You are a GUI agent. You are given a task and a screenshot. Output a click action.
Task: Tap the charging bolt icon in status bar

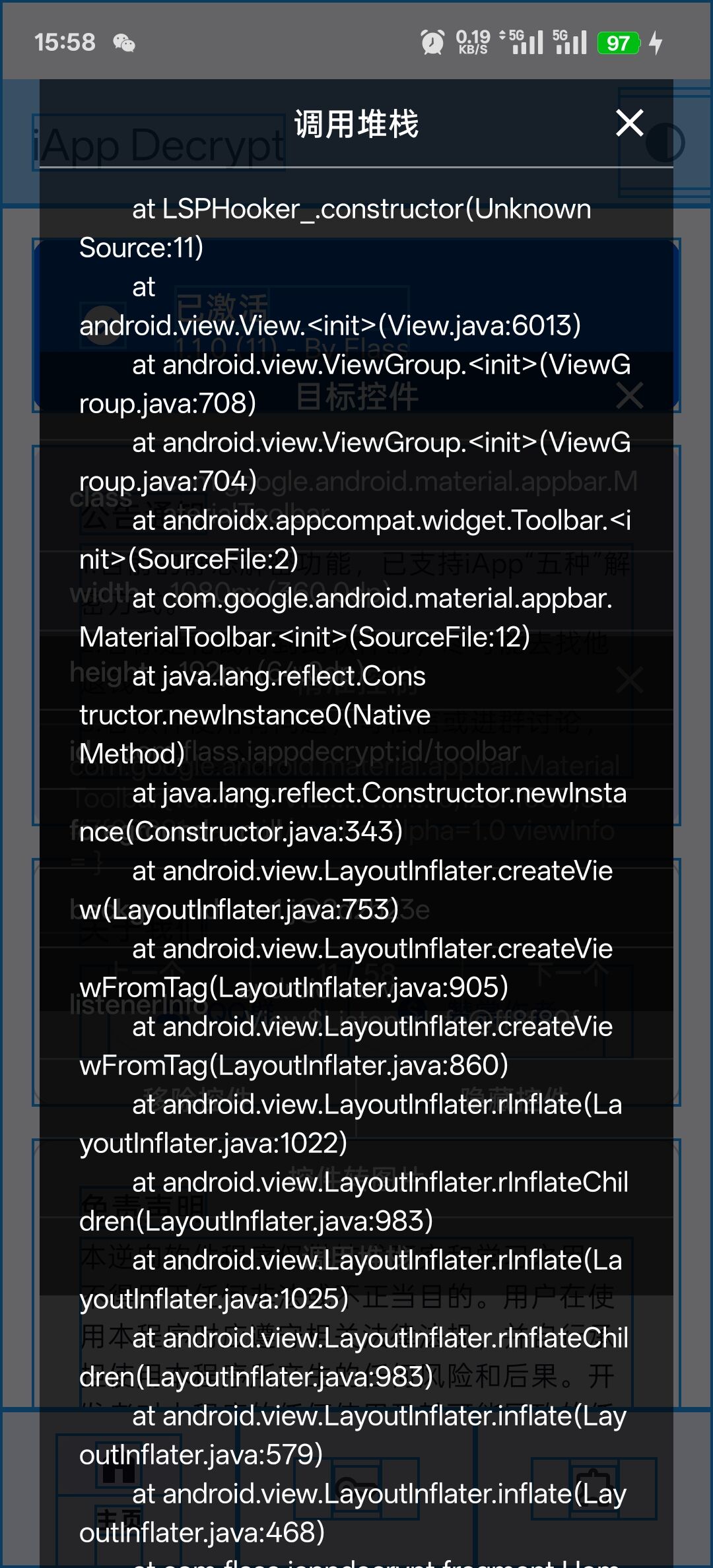coord(656,43)
